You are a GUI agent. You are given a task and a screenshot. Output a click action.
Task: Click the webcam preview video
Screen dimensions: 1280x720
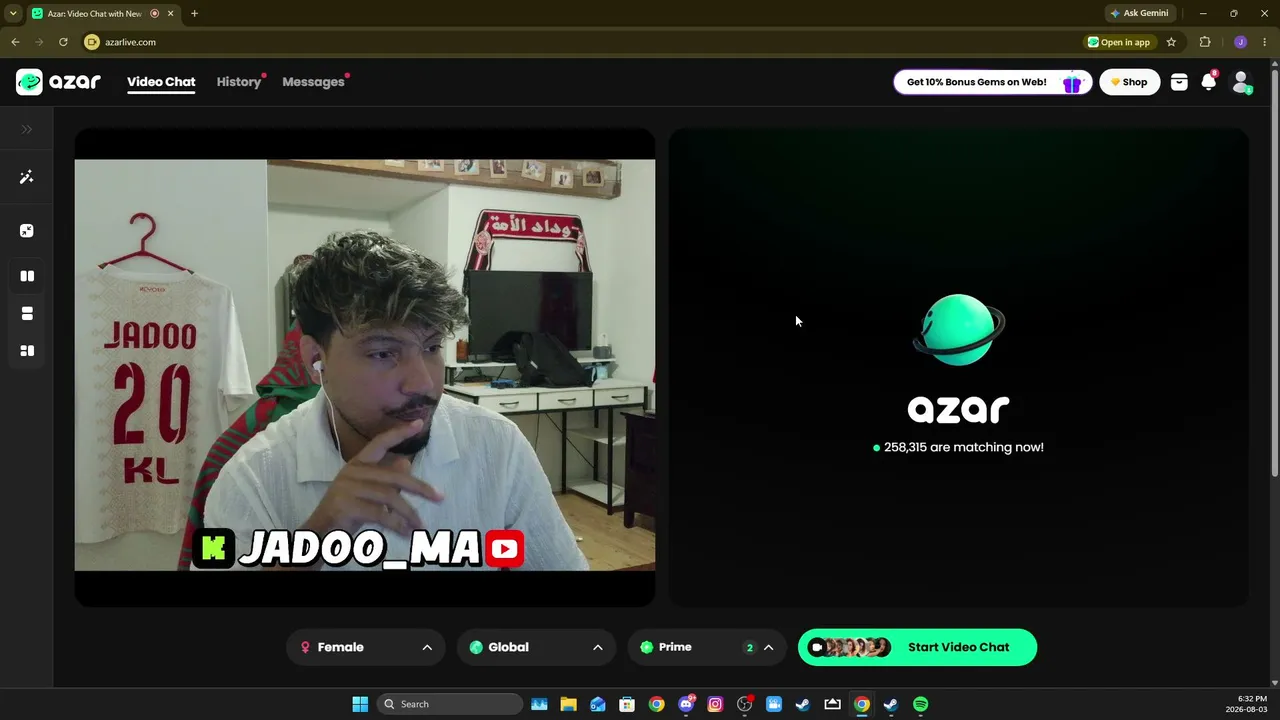tap(365, 365)
